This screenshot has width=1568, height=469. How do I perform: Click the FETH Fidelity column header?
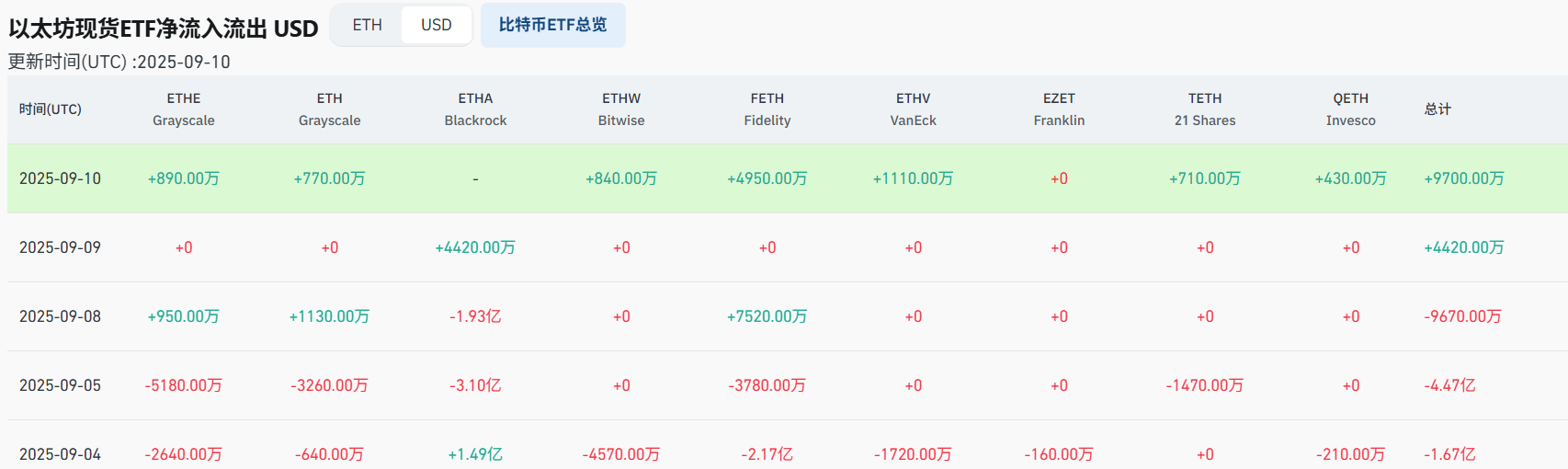pyautogui.click(x=767, y=109)
